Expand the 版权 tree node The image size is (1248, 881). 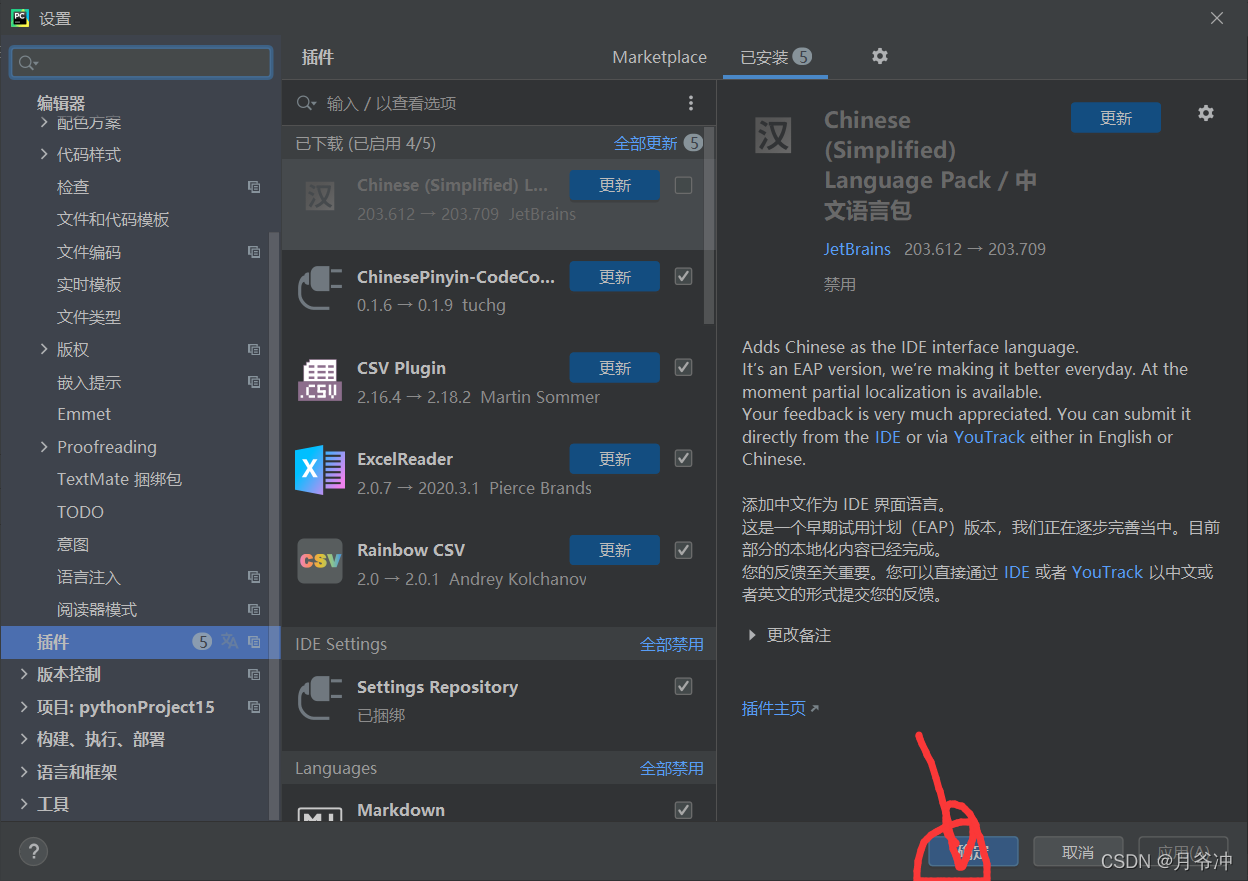tap(44, 349)
